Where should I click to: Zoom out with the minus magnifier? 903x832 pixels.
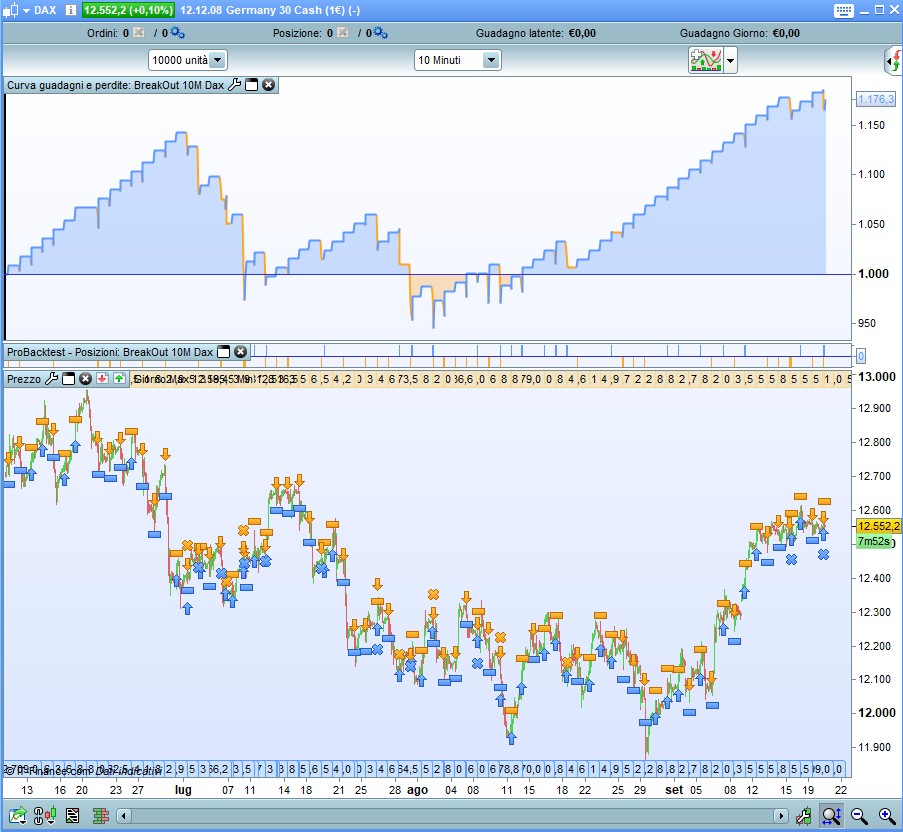pos(859,815)
